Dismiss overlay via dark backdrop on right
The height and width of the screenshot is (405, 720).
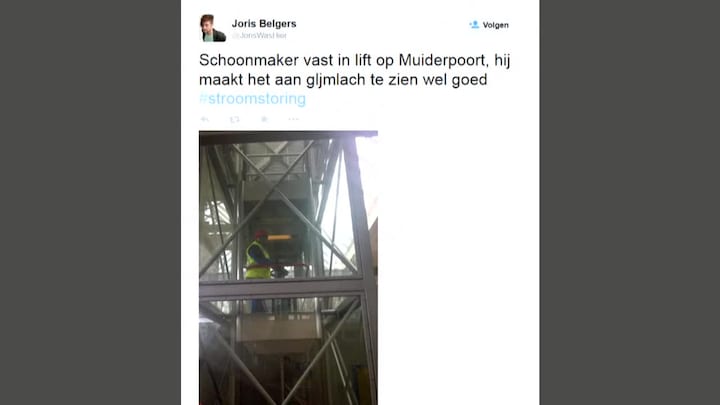630,202
